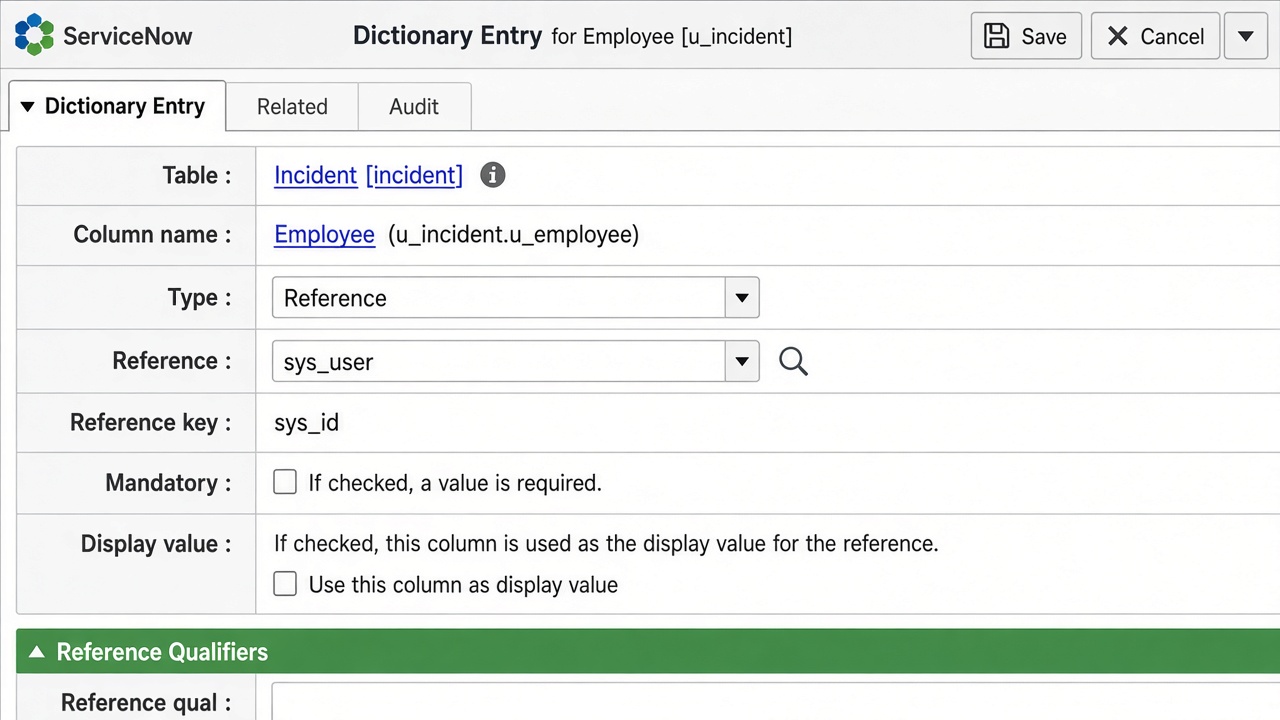The image size is (1280, 720).
Task: Click the info icon next to Incident table
Action: tap(493, 175)
